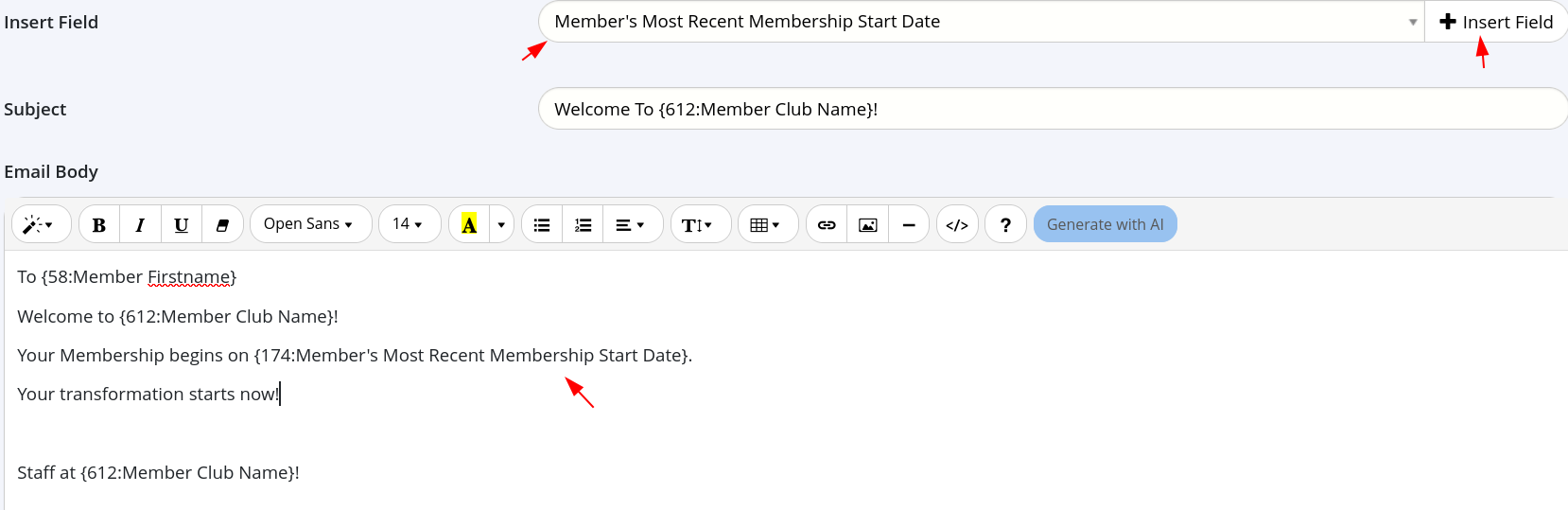Open the editor help question mark
1568x510 pixels.
point(1005,224)
